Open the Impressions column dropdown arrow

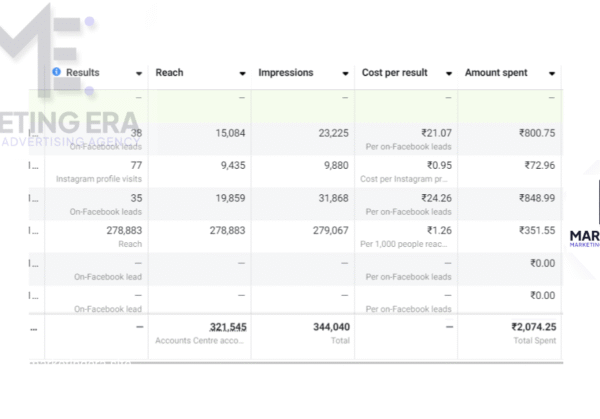[x=345, y=74]
